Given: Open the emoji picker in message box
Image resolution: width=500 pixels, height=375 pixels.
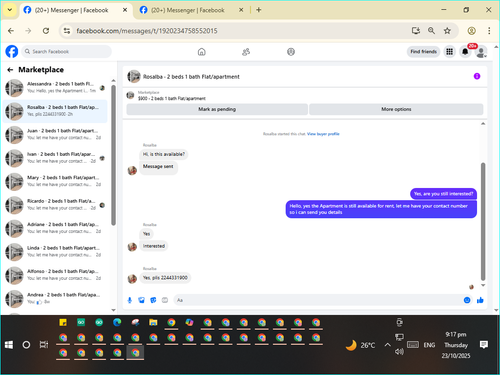Looking at the screenshot, I should click(467, 300).
